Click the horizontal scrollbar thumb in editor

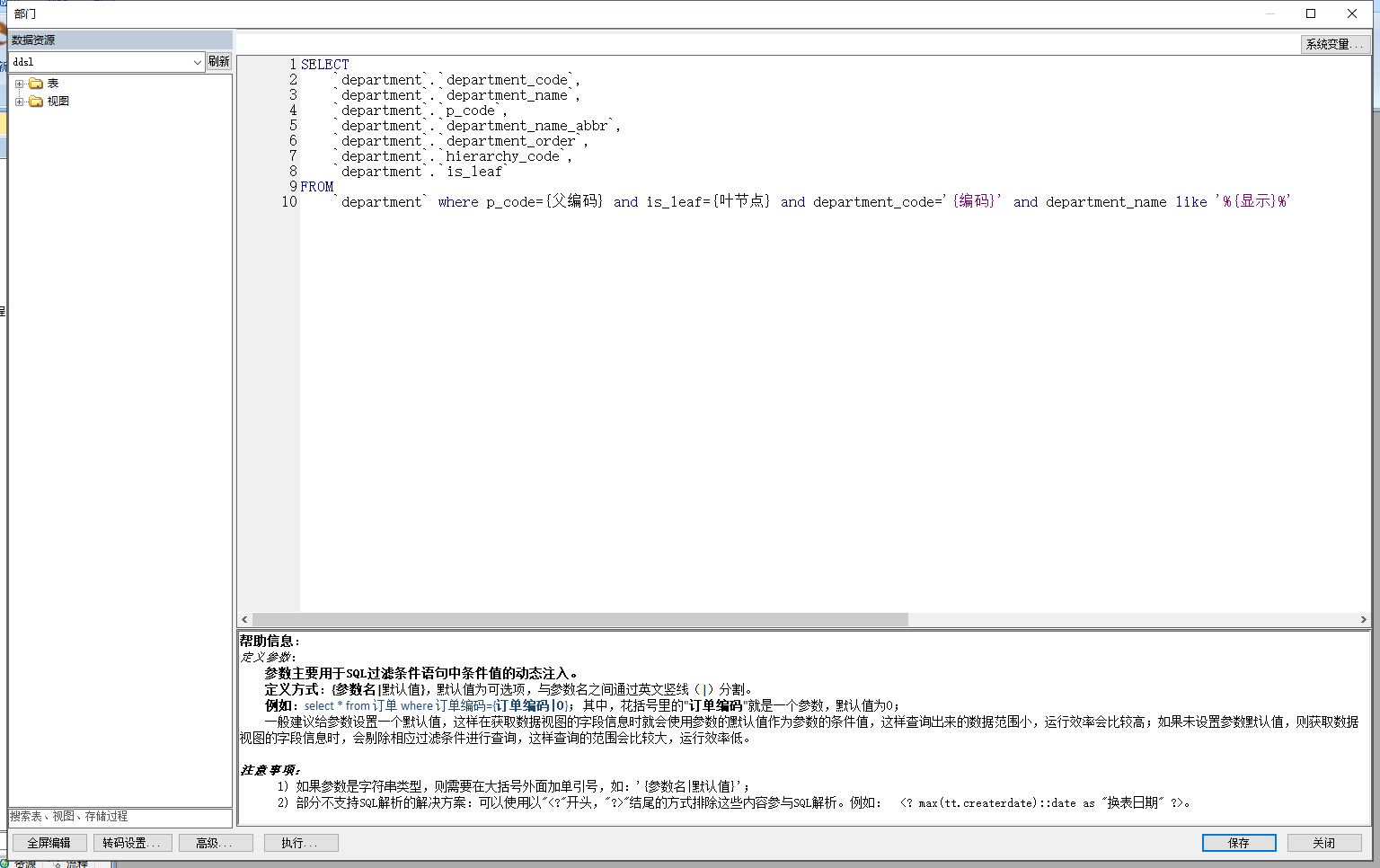tap(579, 620)
